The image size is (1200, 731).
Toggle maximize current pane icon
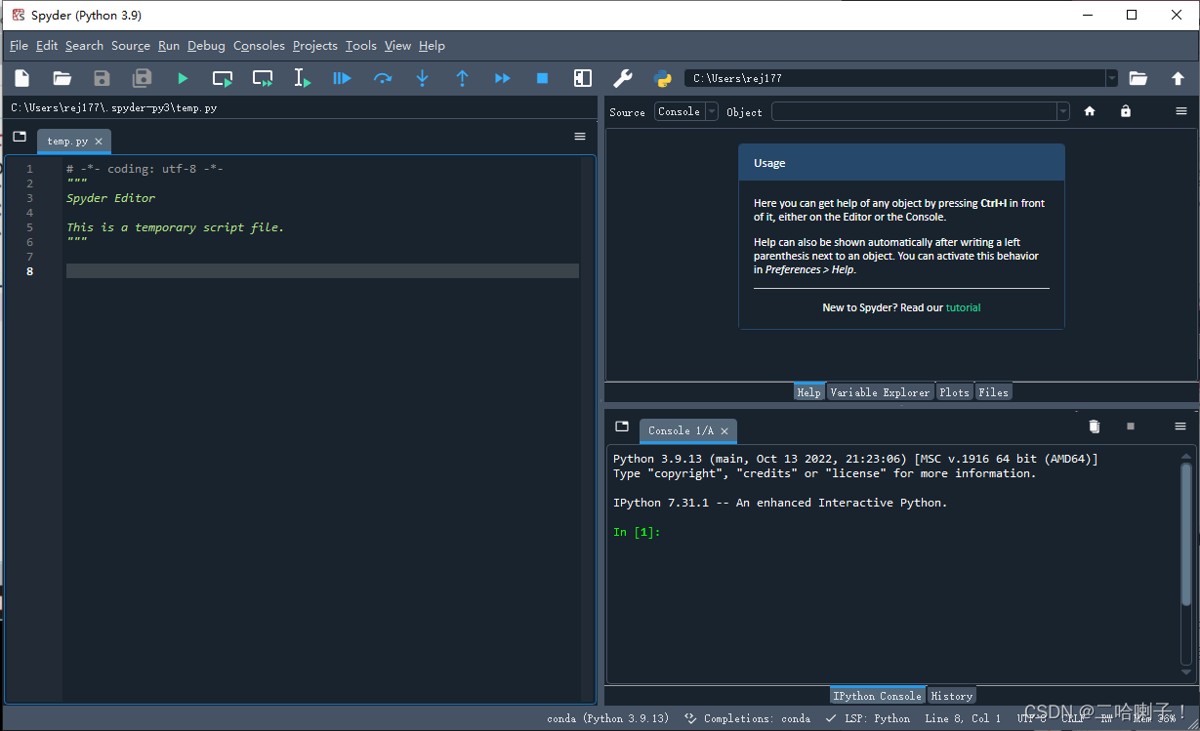(x=582, y=78)
